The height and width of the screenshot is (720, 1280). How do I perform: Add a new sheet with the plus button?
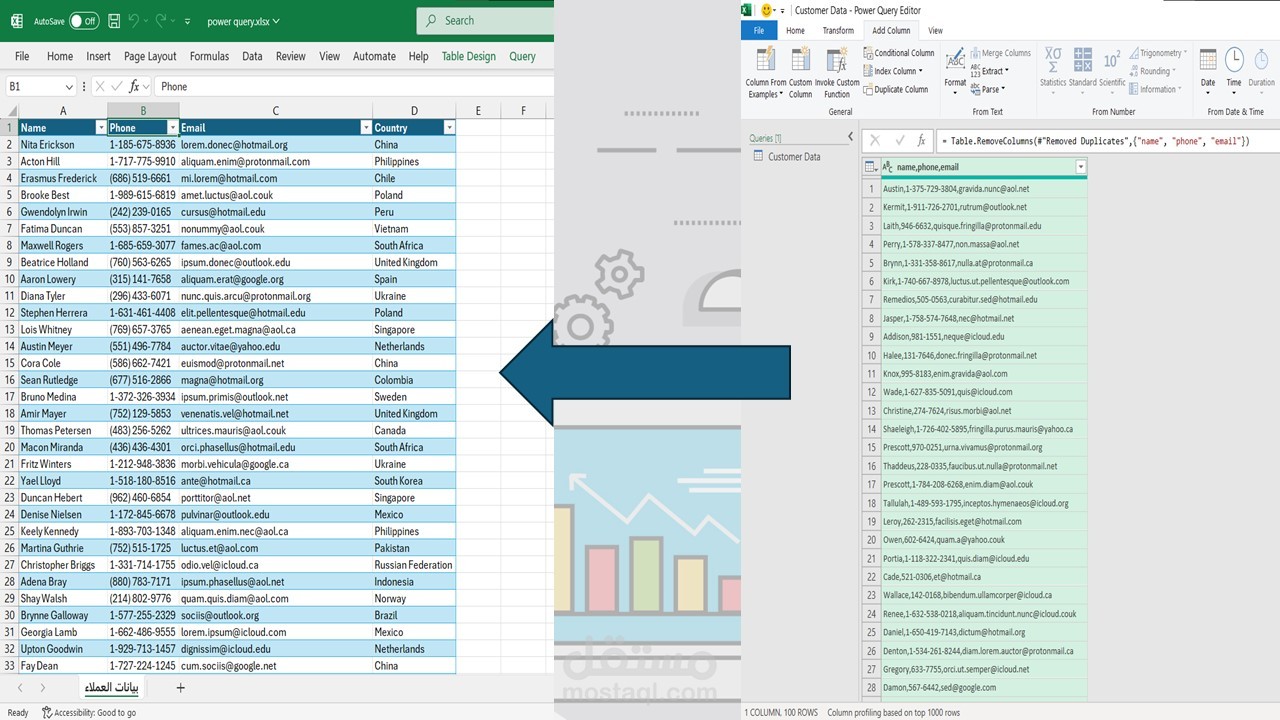click(181, 688)
